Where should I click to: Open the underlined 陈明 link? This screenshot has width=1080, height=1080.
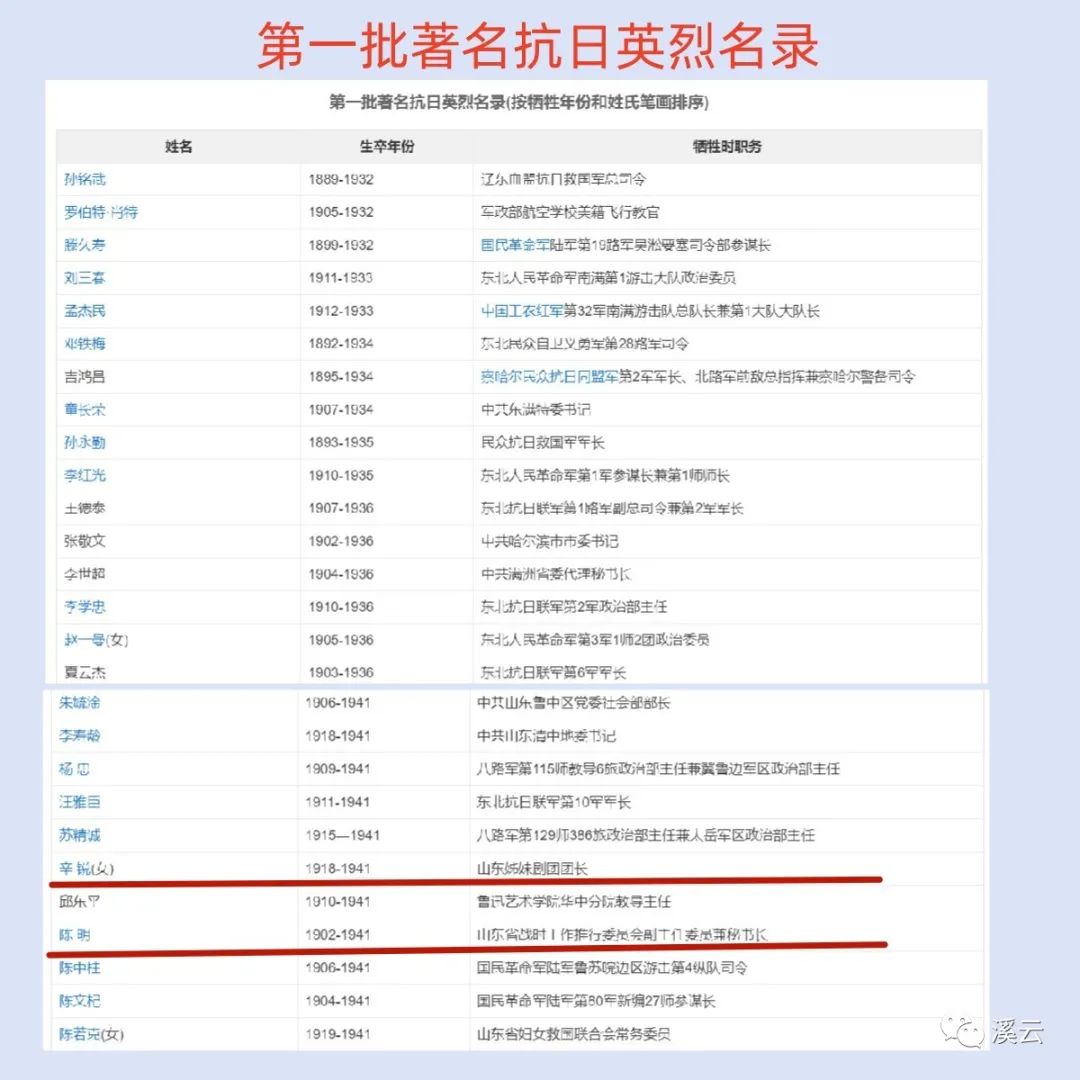[x=77, y=934]
